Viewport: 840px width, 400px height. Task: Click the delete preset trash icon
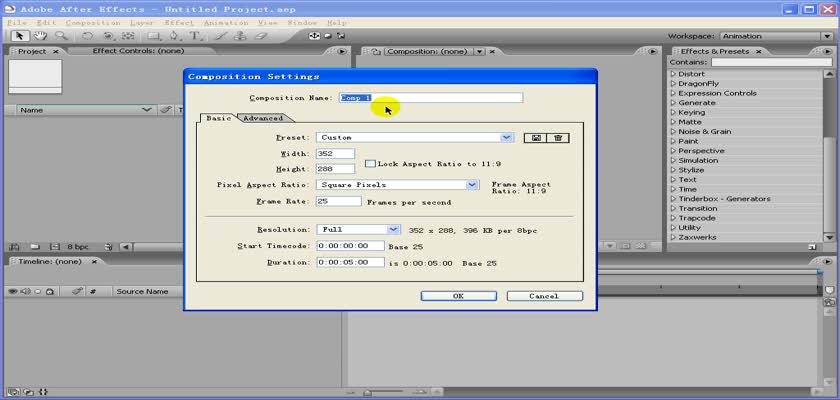click(558, 138)
